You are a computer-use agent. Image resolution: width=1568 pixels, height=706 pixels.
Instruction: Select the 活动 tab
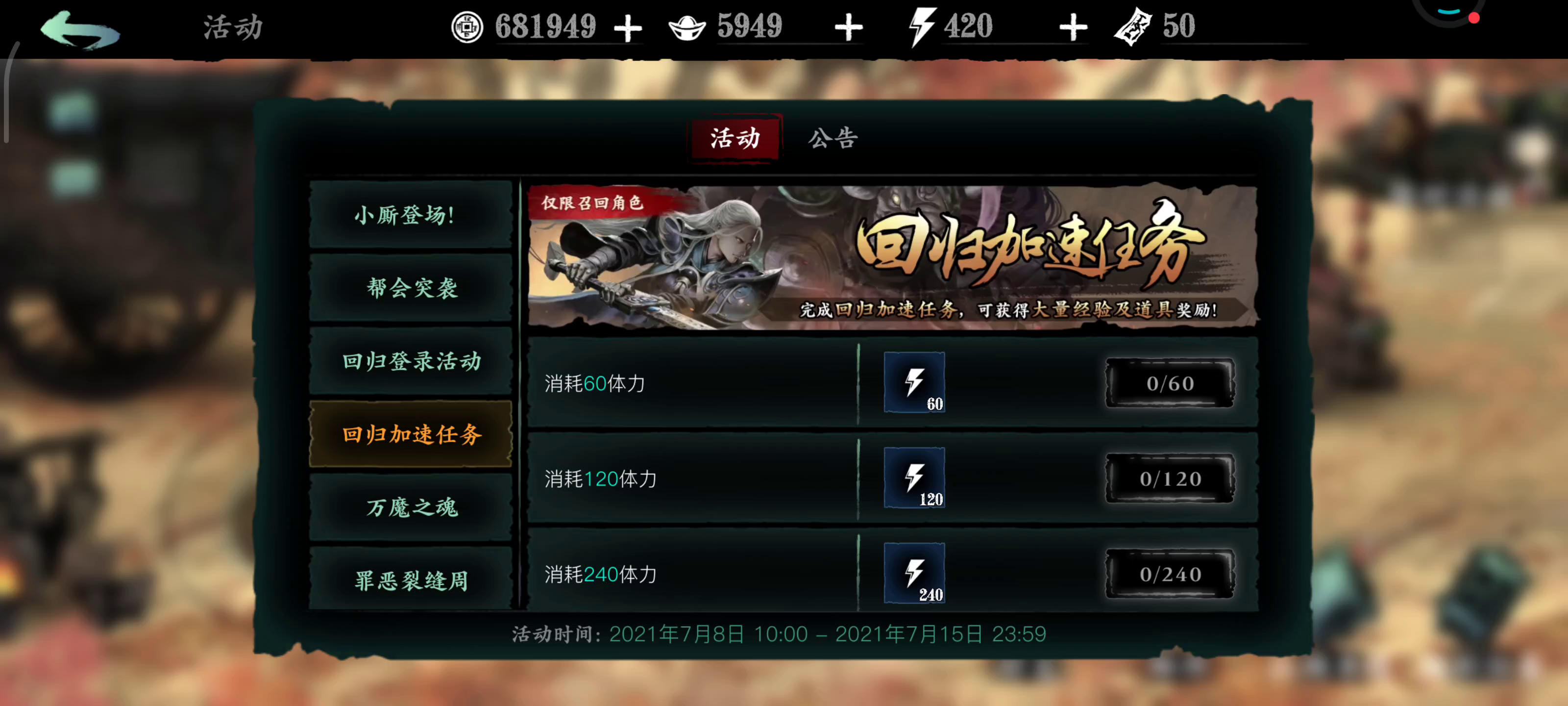point(735,138)
